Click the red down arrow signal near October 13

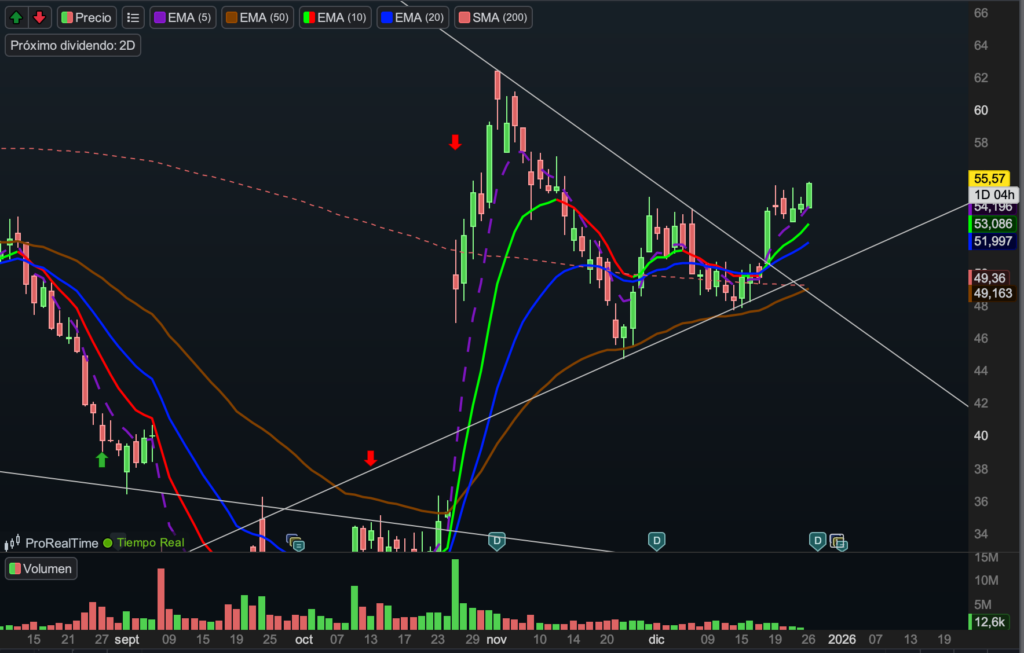coord(370,458)
